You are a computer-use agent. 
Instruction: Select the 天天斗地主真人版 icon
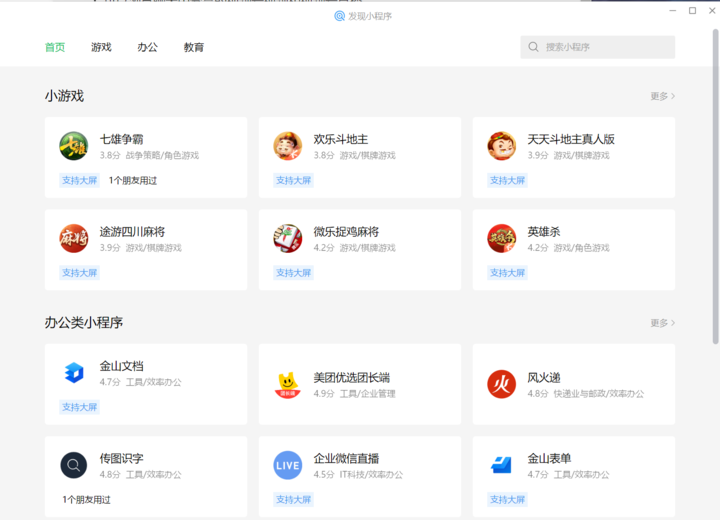[501, 146]
